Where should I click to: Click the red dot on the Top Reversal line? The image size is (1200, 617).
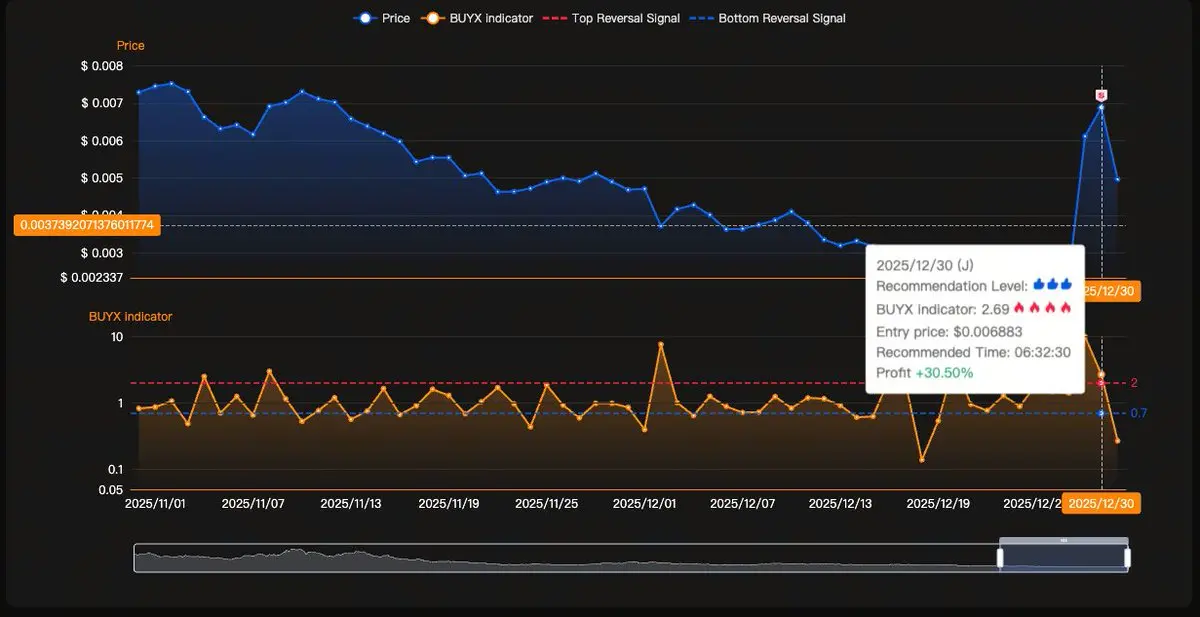(x=1101, y=383)
